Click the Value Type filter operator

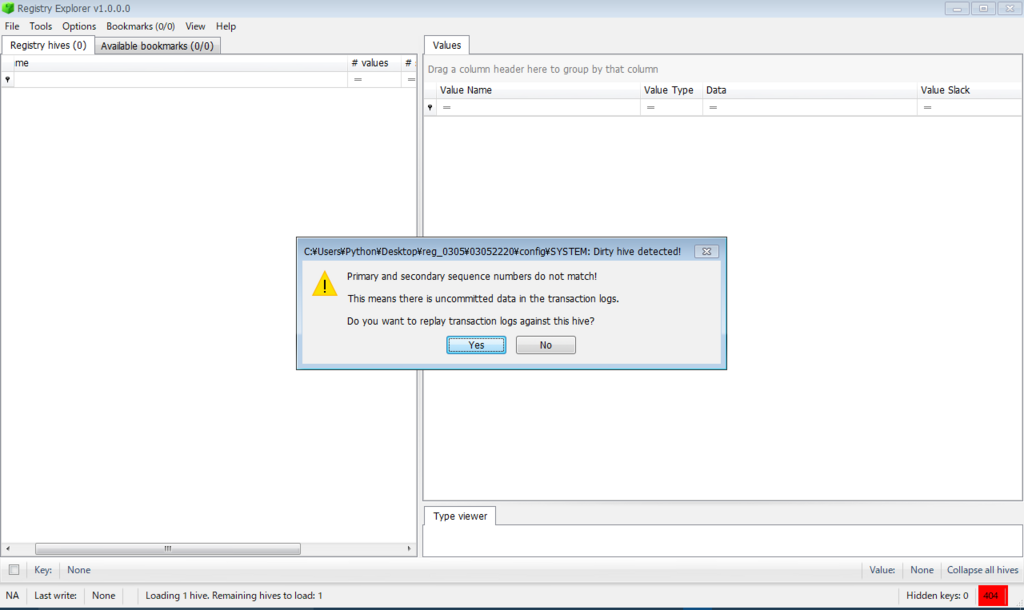click(650, 107)
